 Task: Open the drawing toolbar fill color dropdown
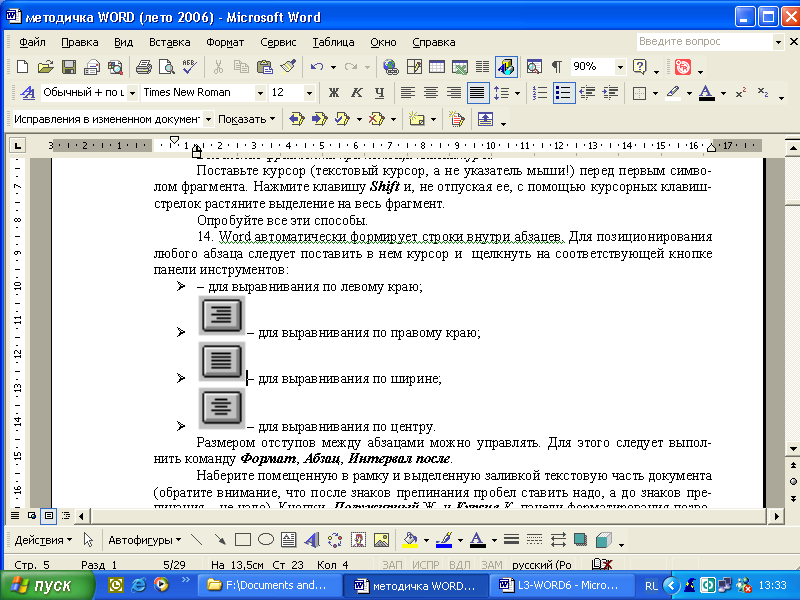(426, 540)
